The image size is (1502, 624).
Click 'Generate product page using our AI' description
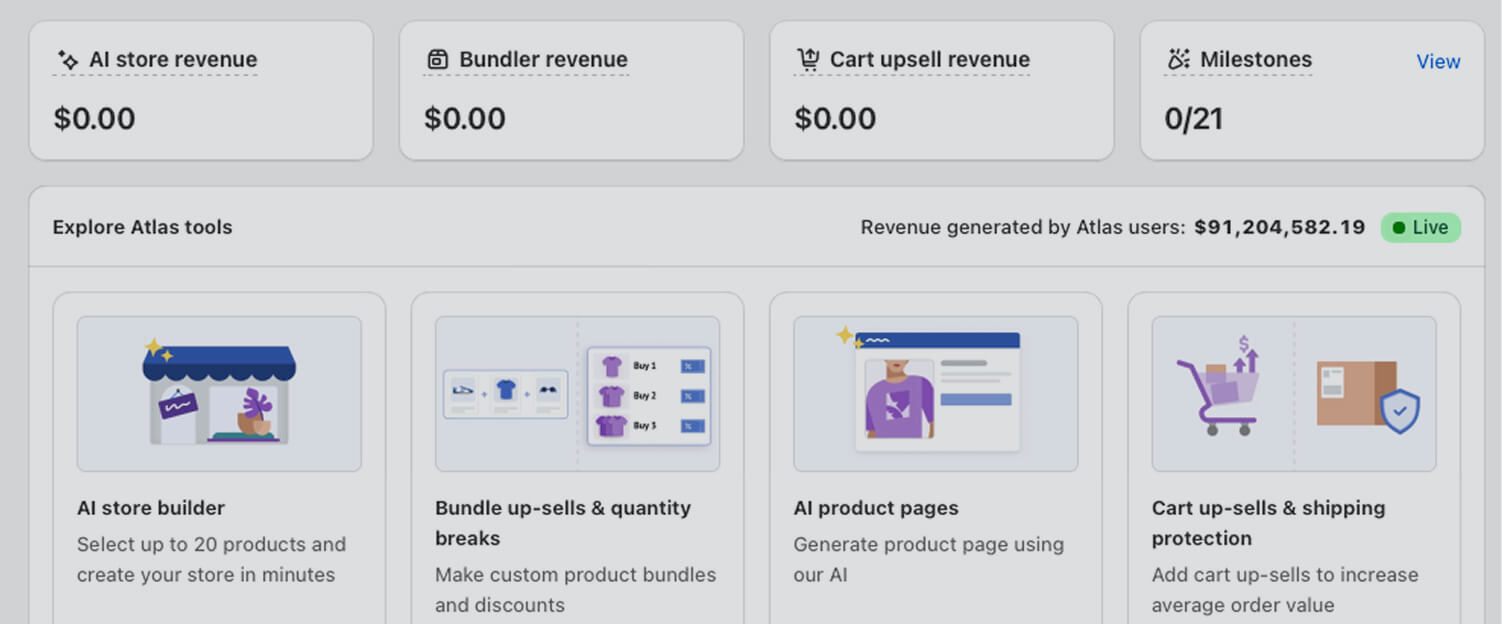(x=929, y=560)
